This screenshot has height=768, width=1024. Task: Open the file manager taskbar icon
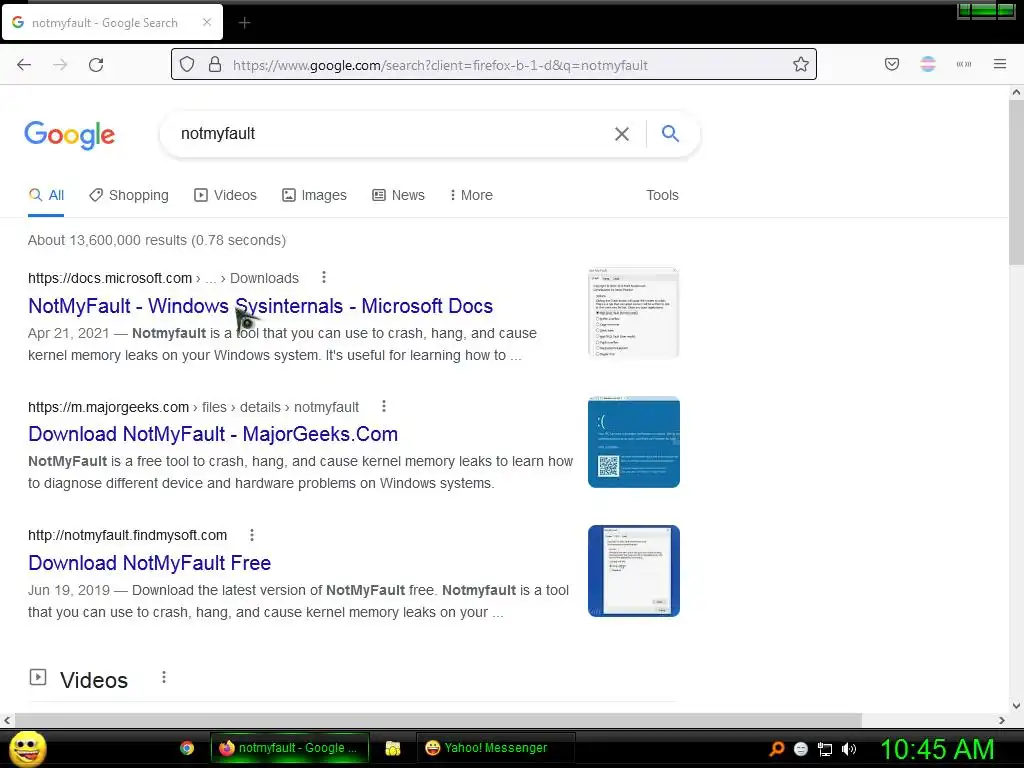tap(392, 748)
